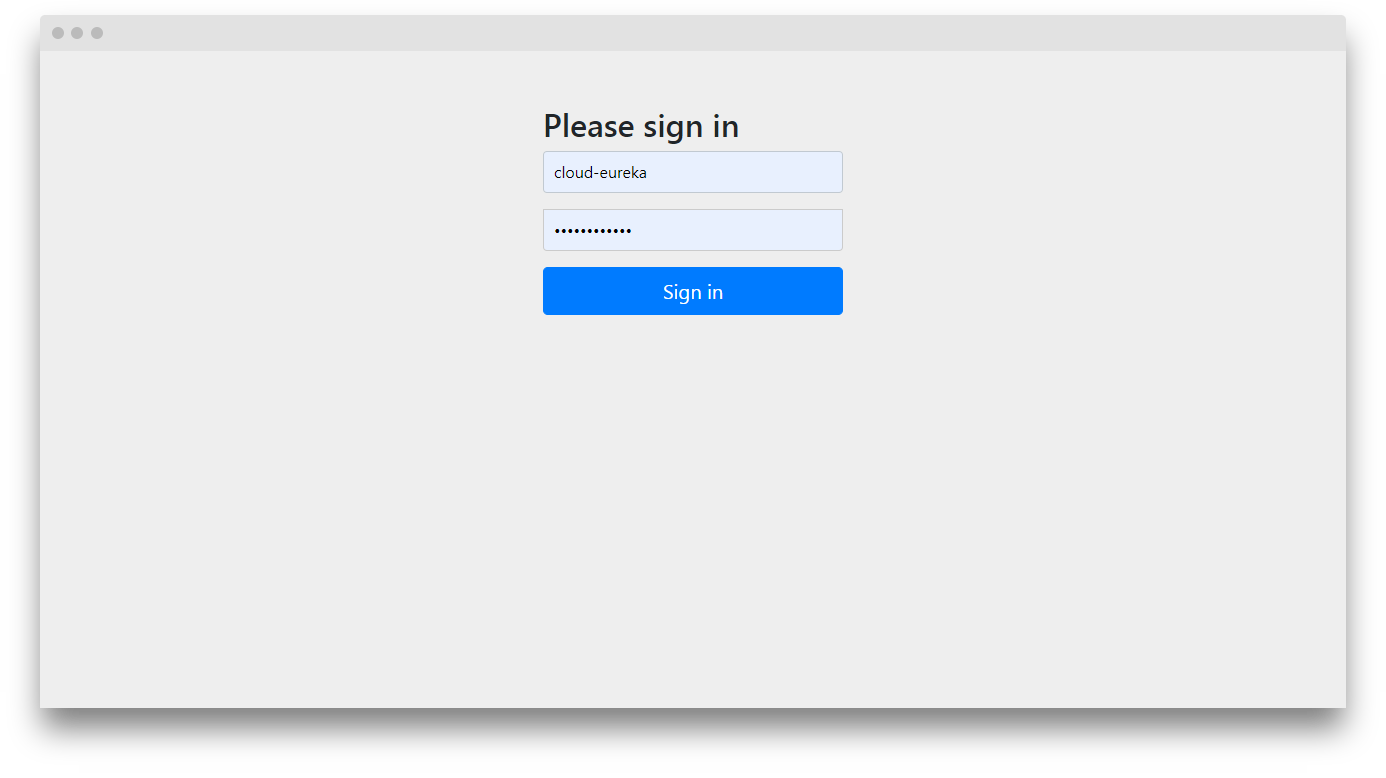
Task: Click the password dots inside password box
Action: (593, 231)
